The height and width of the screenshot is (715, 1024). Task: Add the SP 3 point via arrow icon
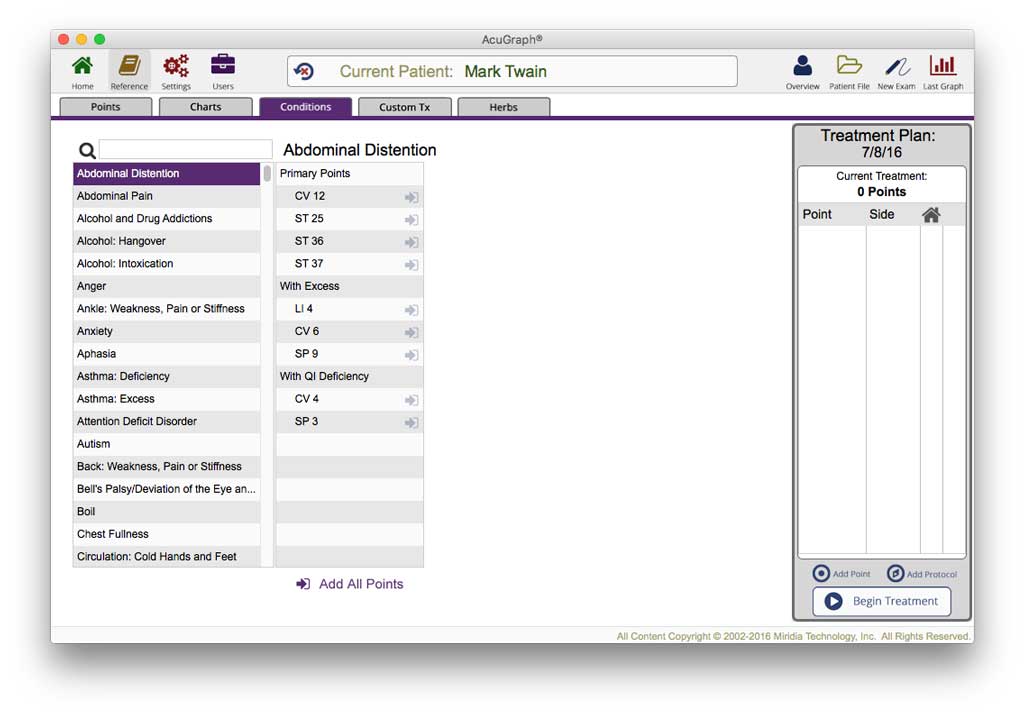(411, 422)
